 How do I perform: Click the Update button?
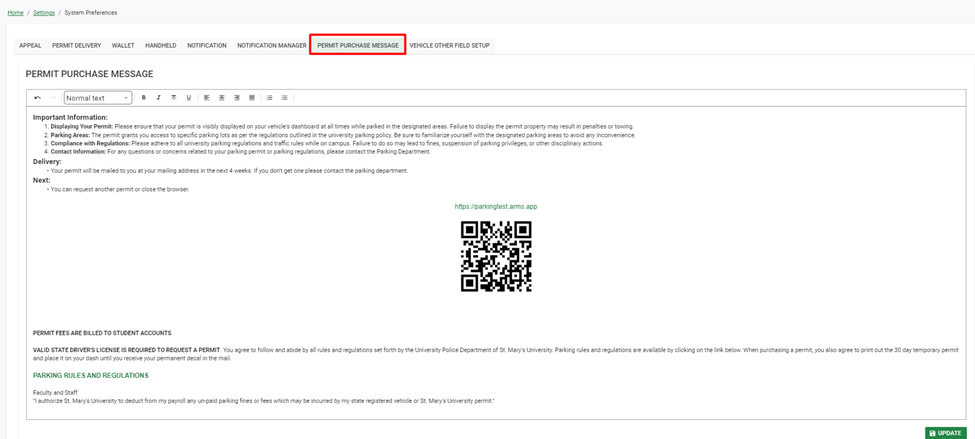point(945,433)
